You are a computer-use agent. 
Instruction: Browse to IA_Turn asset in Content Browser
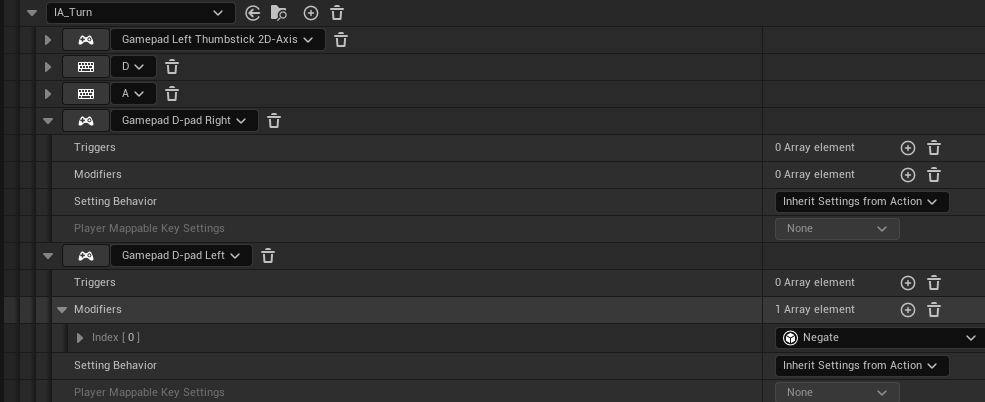coord(279,13)
